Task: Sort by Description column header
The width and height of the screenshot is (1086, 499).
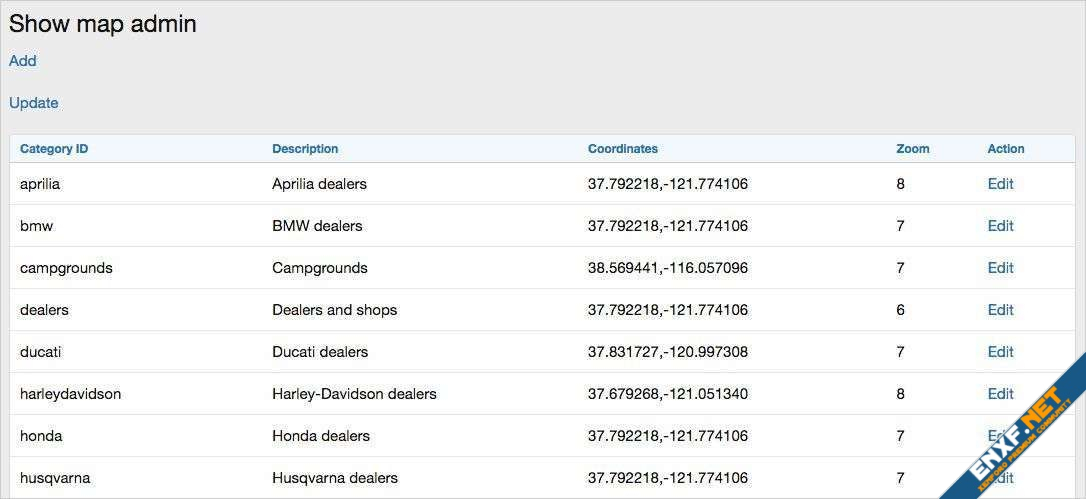Action: click(305, 149)
